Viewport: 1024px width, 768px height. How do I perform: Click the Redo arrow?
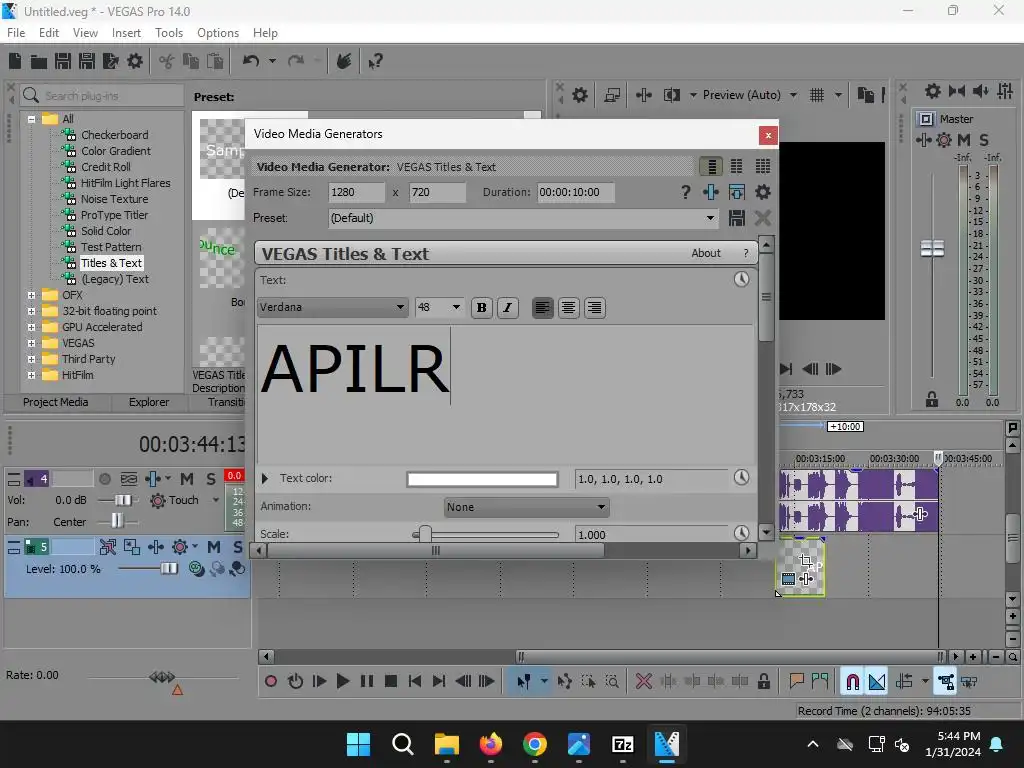coord(296,61)
